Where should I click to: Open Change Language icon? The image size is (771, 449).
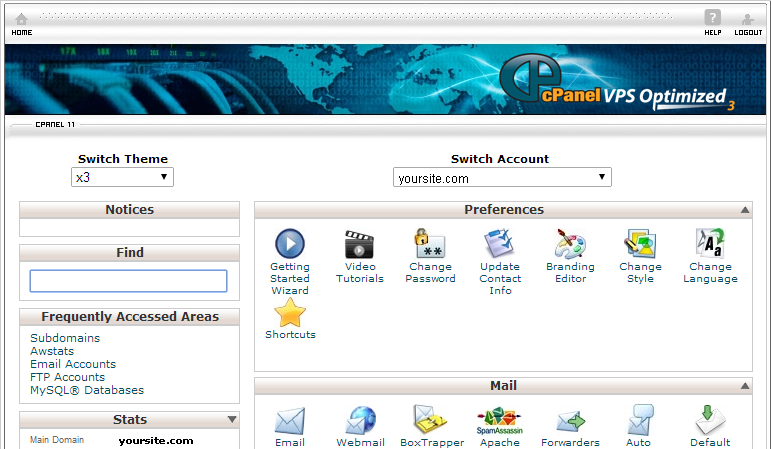click(x=710, y=243)
